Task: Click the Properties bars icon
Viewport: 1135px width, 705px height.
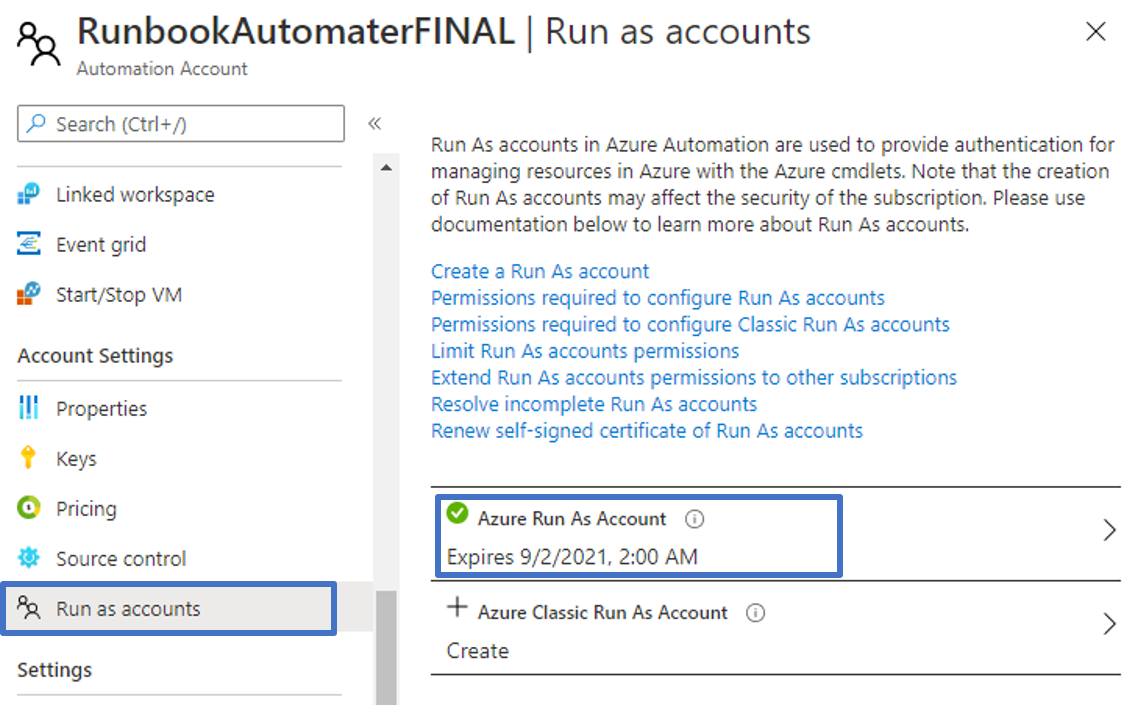Action: pyautogui.click(x=28, y=408)
